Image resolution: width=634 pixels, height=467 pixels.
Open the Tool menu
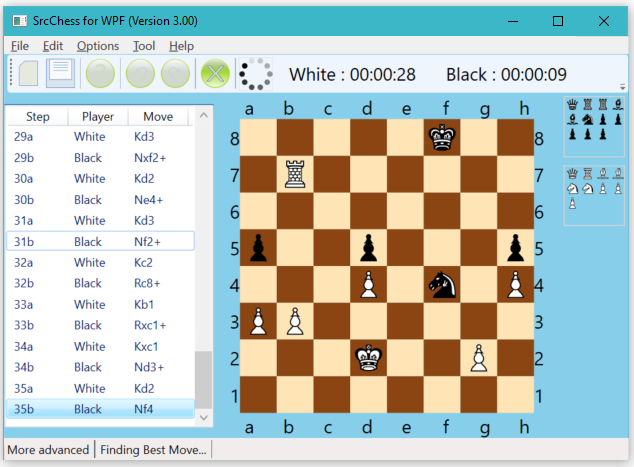(144, 46)
